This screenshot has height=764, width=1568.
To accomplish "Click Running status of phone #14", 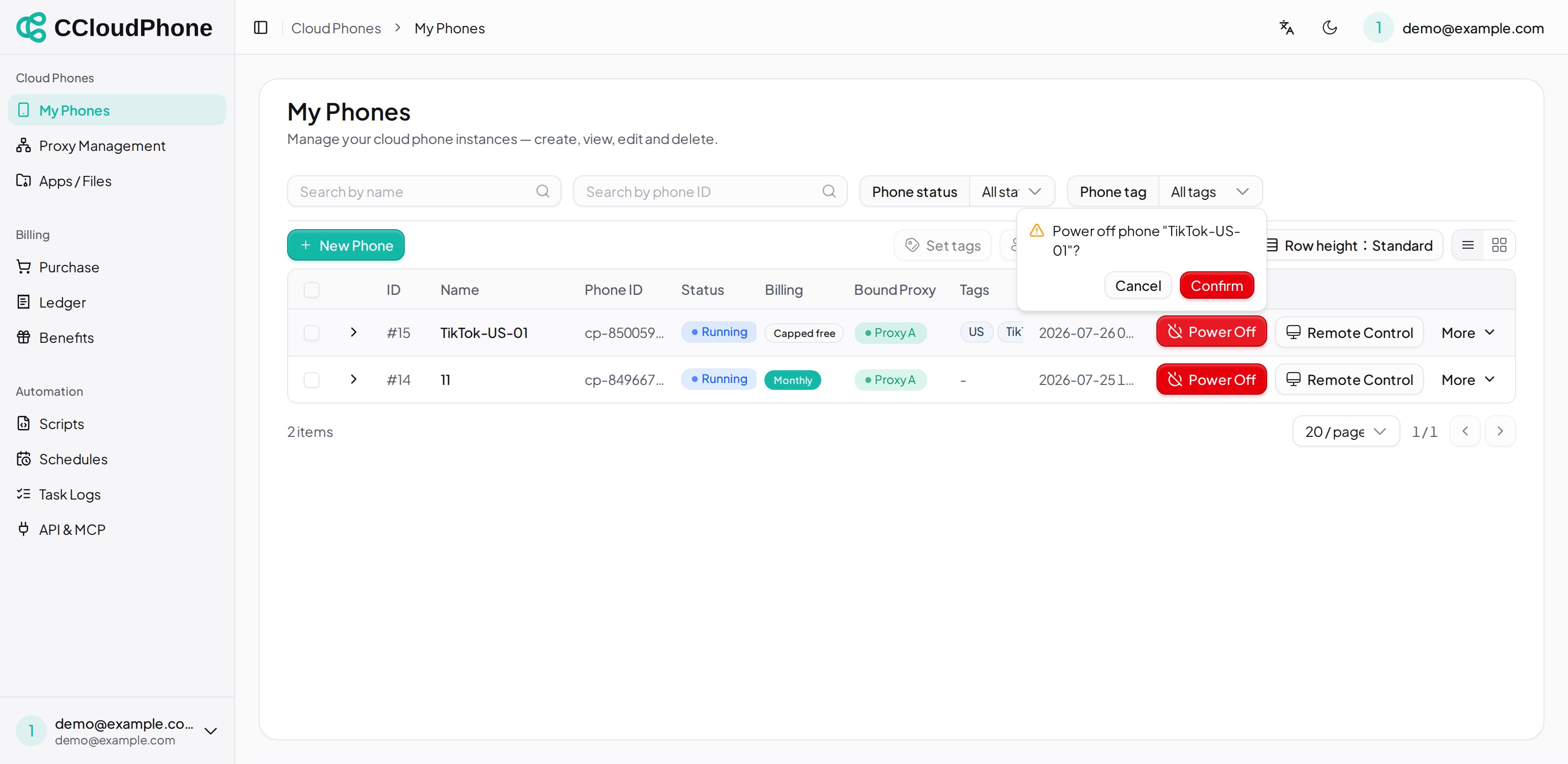I will coord(718,379).
